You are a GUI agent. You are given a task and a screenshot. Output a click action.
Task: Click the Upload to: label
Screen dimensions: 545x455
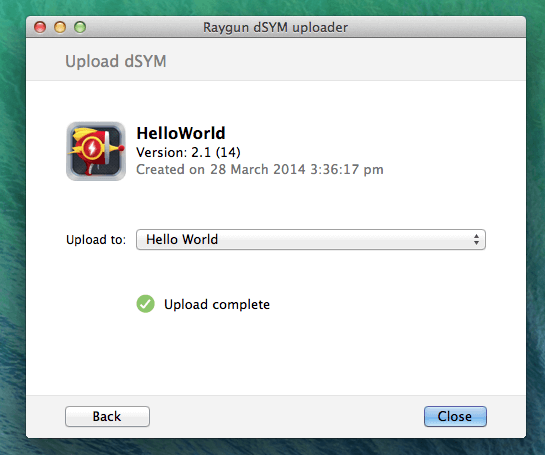96,240
